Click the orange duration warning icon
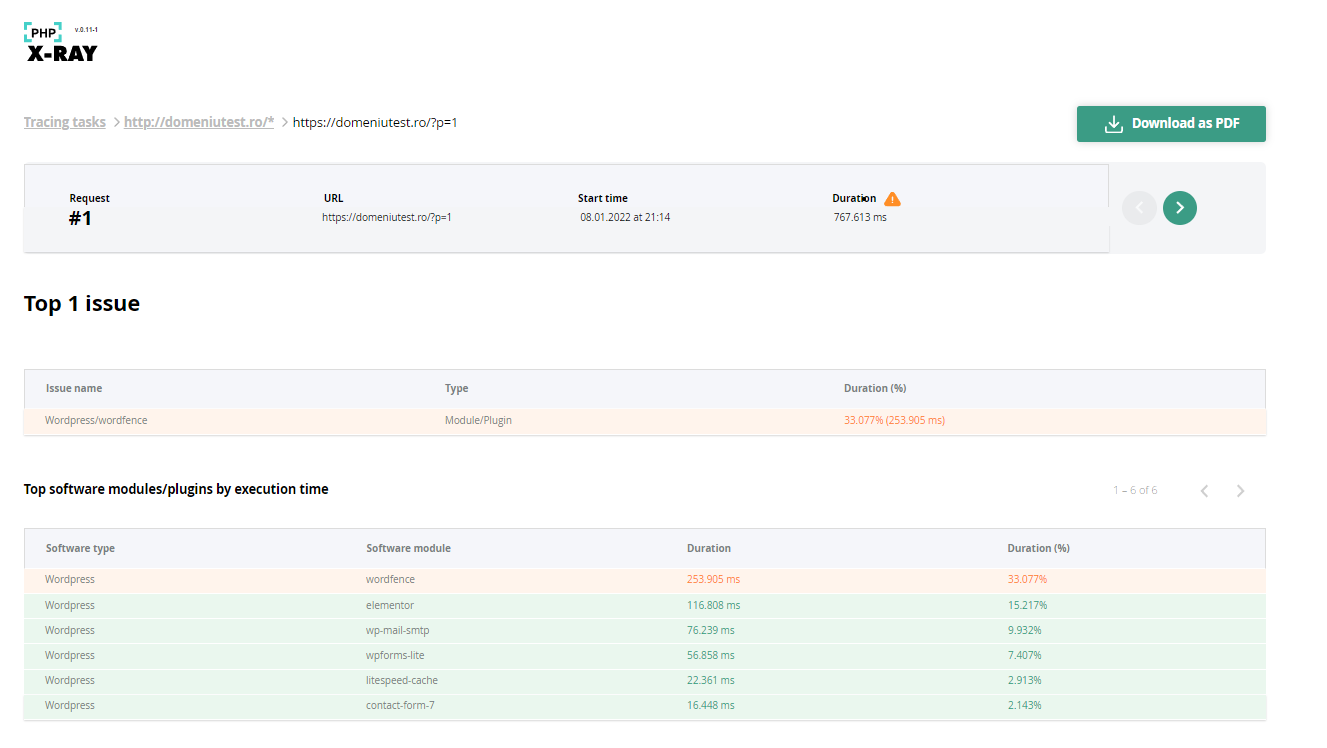The width and height of the screenshot is (1327, 748). tap(892, 199)
